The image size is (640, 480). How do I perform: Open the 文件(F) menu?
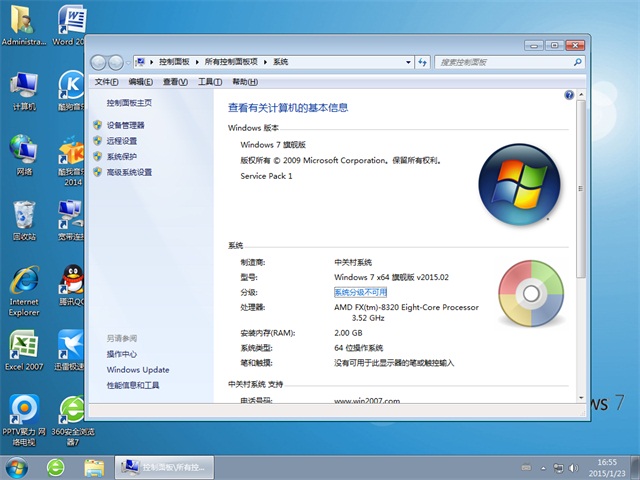106,82
